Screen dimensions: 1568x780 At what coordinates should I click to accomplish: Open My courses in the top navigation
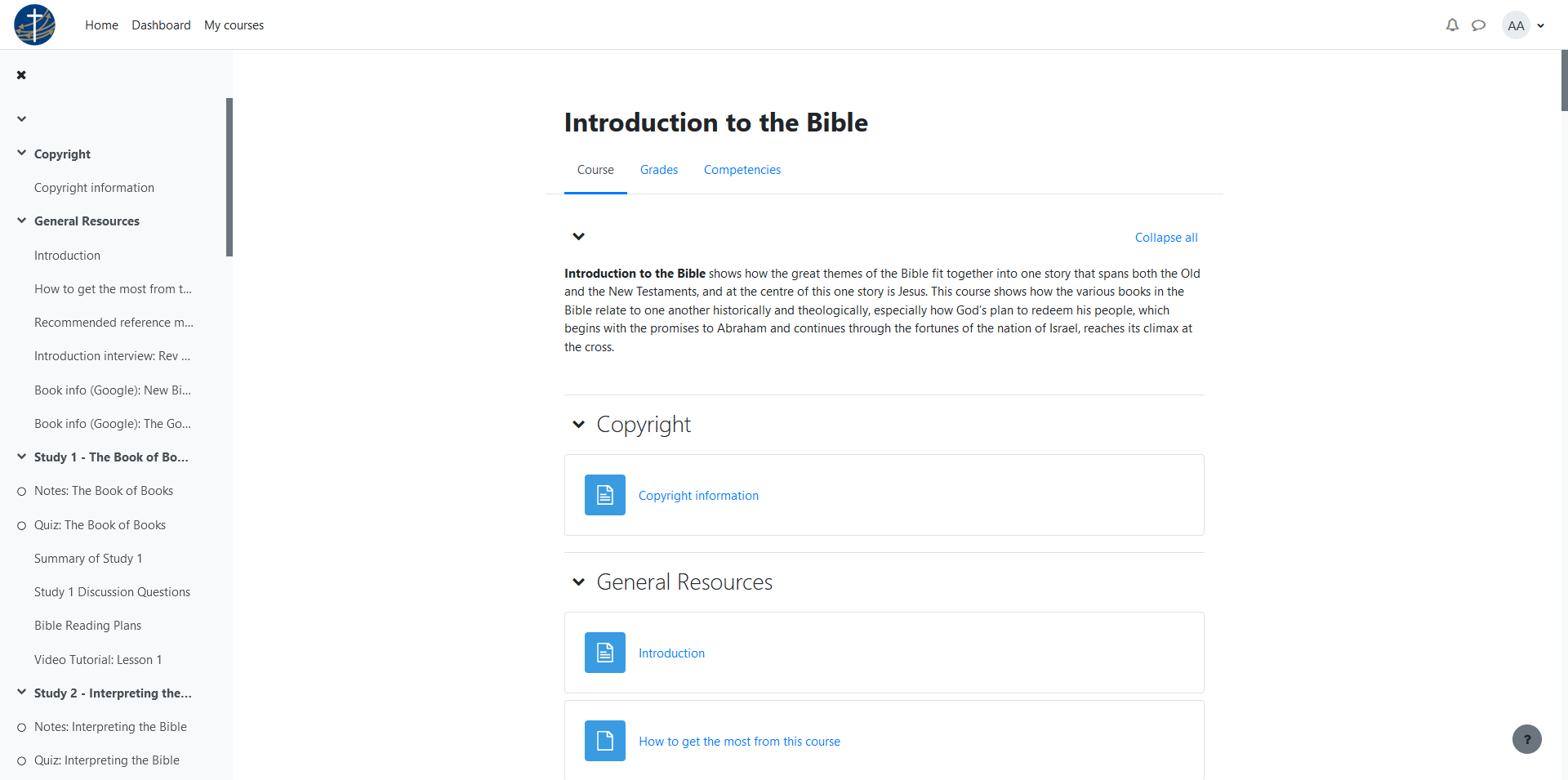pos(234,25)
